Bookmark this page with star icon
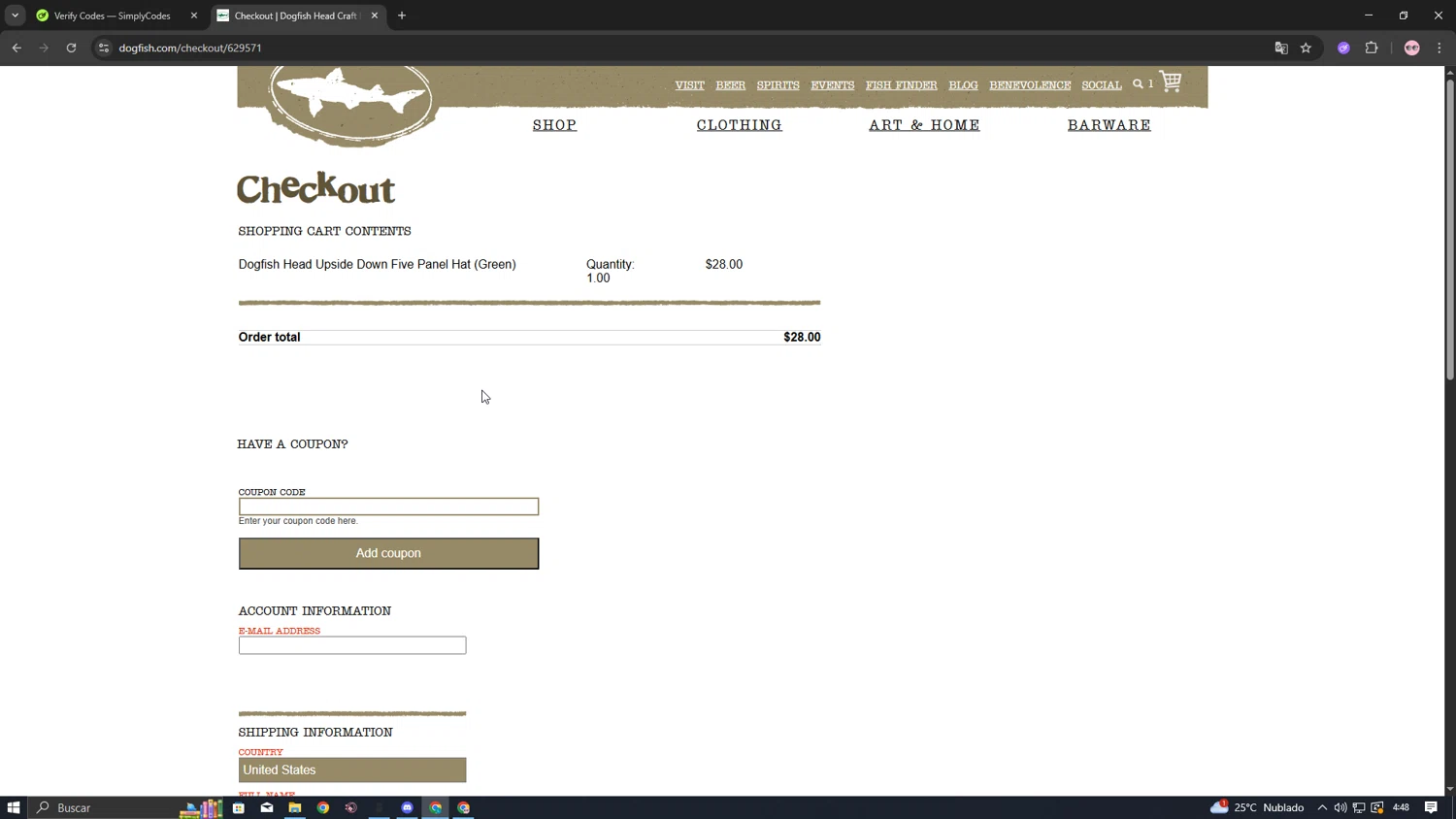The image size is (1456, 819). click(x=1306, y=48)
